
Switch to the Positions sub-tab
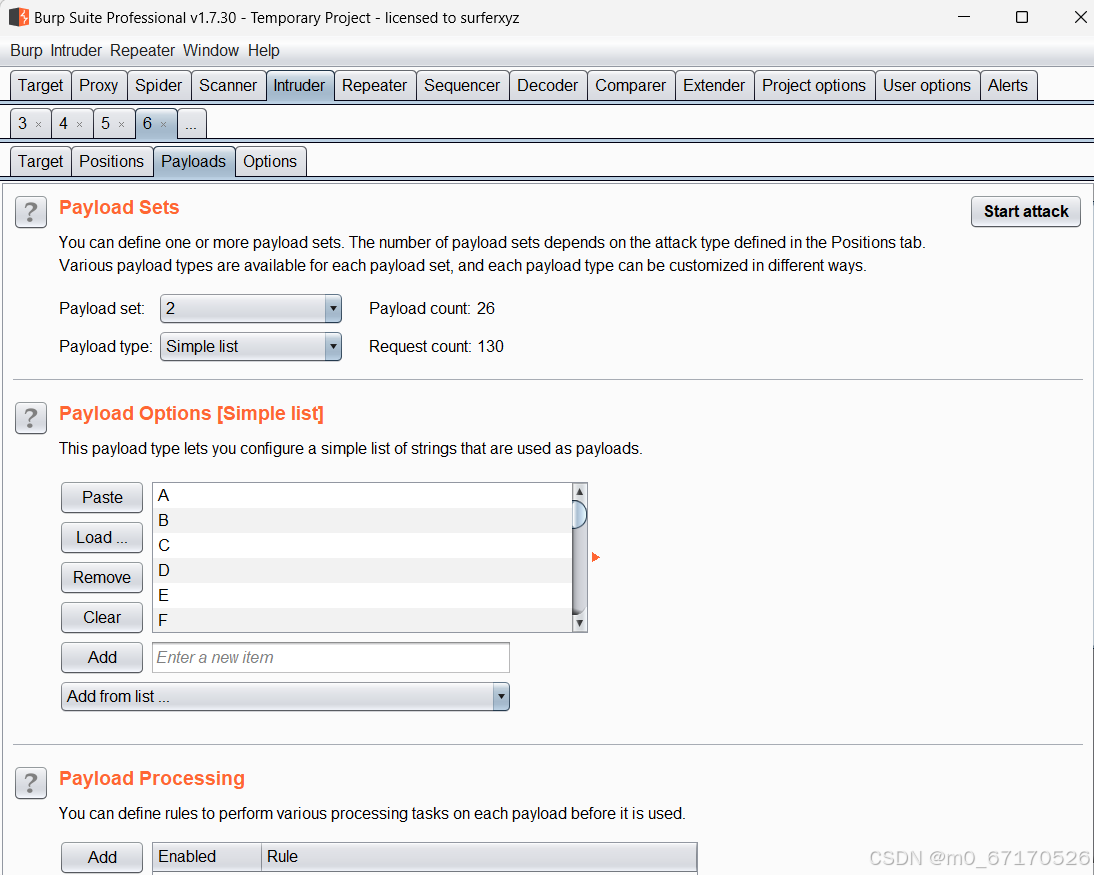pos(112,161)
